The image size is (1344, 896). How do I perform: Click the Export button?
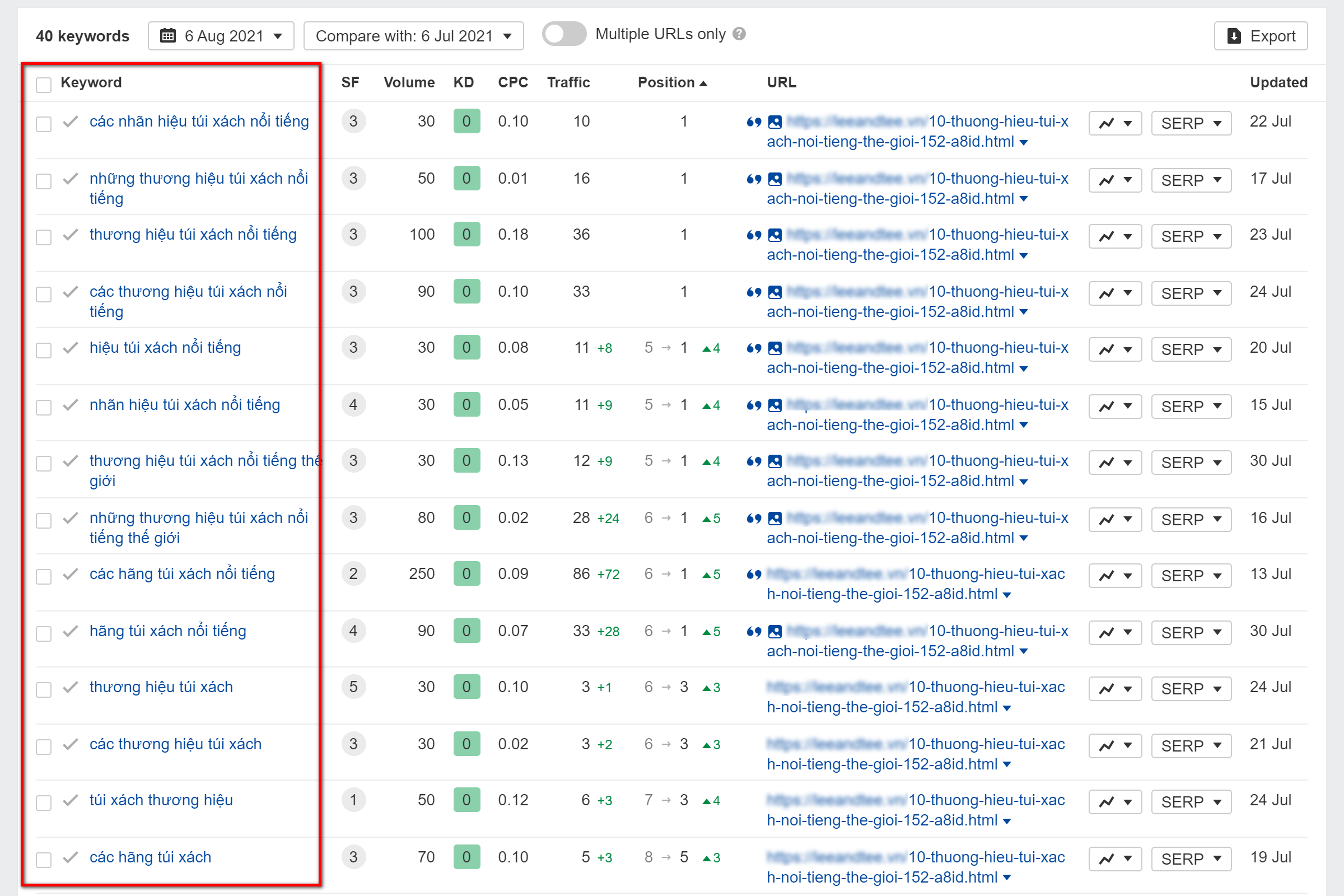tap(1261, 36)
